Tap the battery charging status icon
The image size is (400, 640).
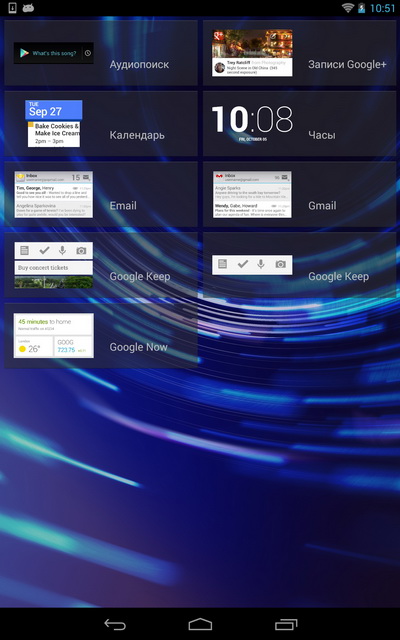362,8
